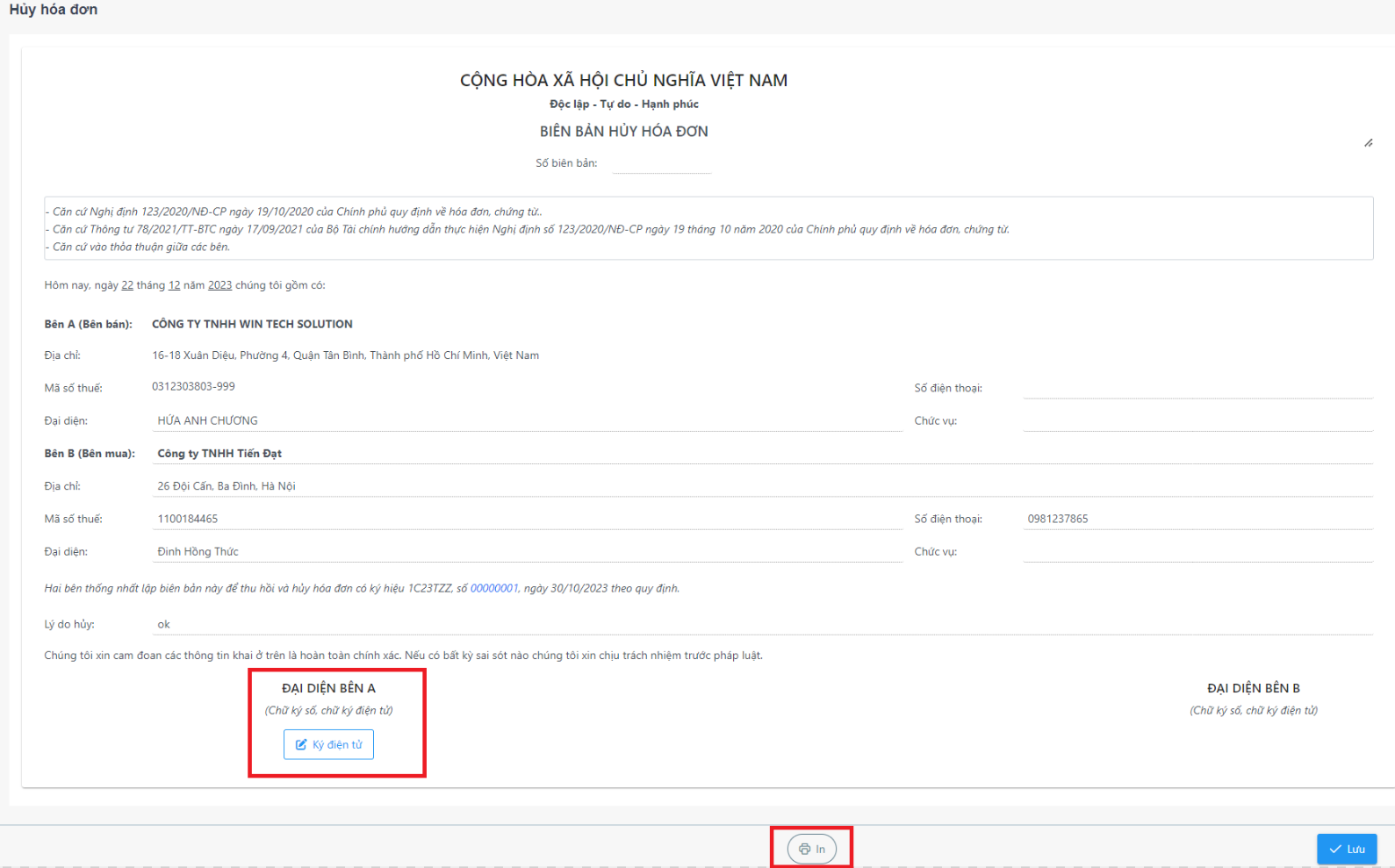Edit the year value 2023
The image size is (1395, 868).
(219, 285)
